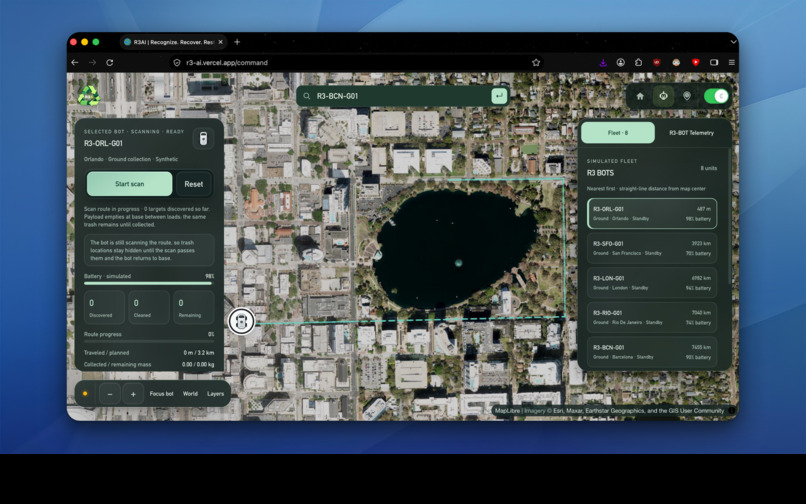The width and height of the screenshot is (806, 504).
Task: Click the World view button
Action: (190, 394)
